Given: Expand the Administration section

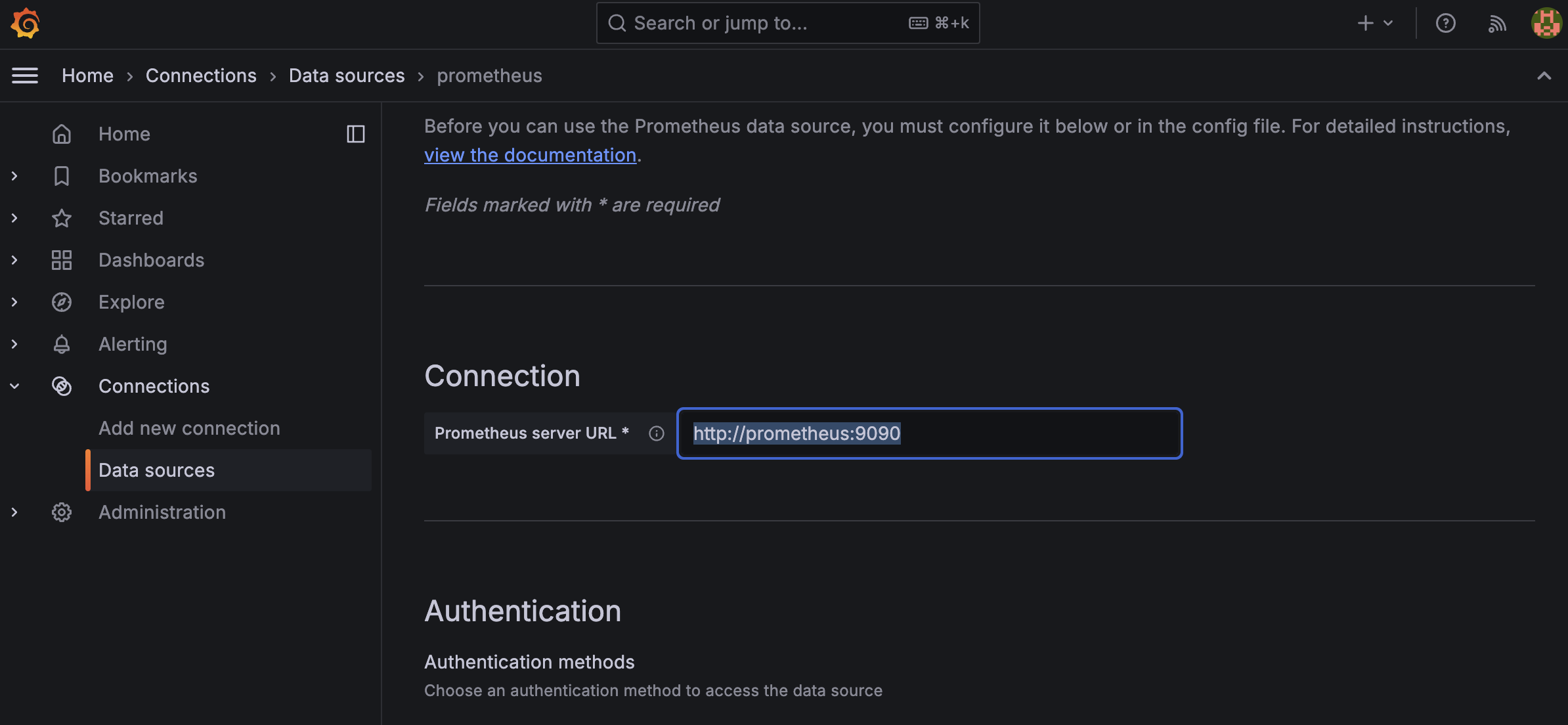Looking at the screenshot, I should (14, 512).
